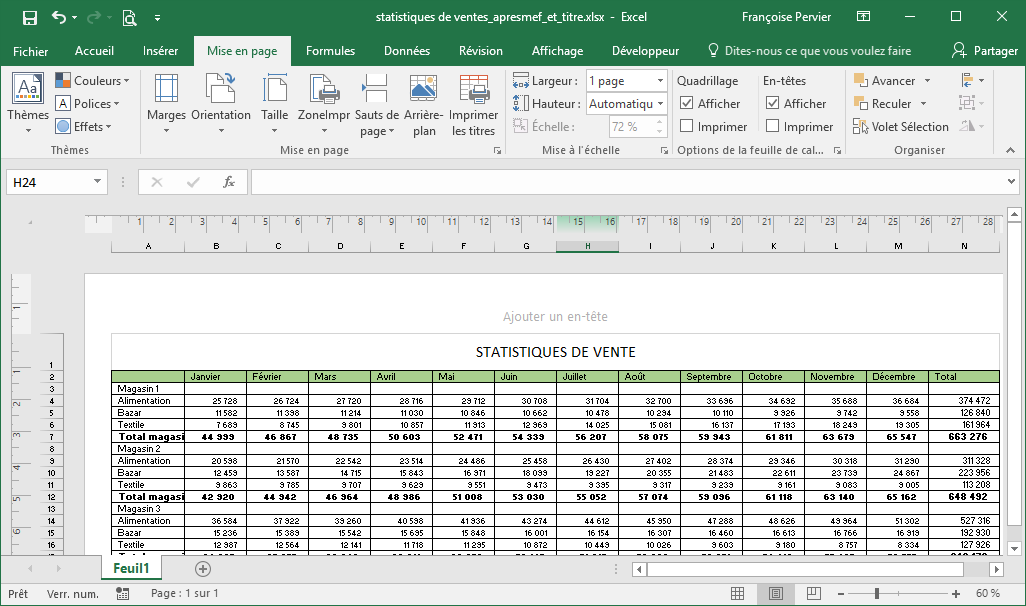Toggle Quadrillage Afficher checkbox
Viewport: 1026px width, 606px height.
(x=687, y=103)
